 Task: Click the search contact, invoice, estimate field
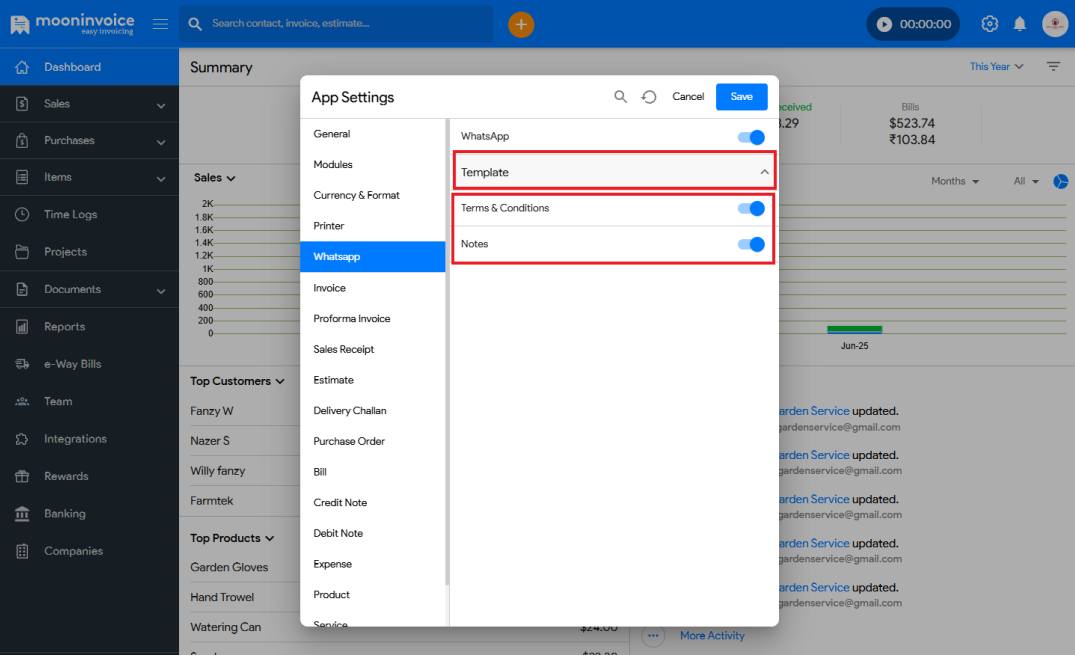337,24
